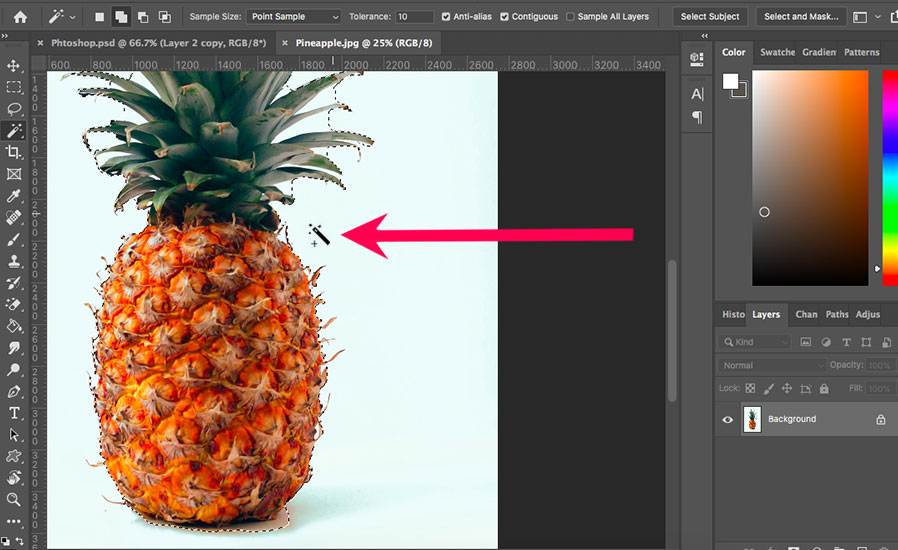
Task: Open the Paragraph panel icon
Action: [x=697, y=117]
